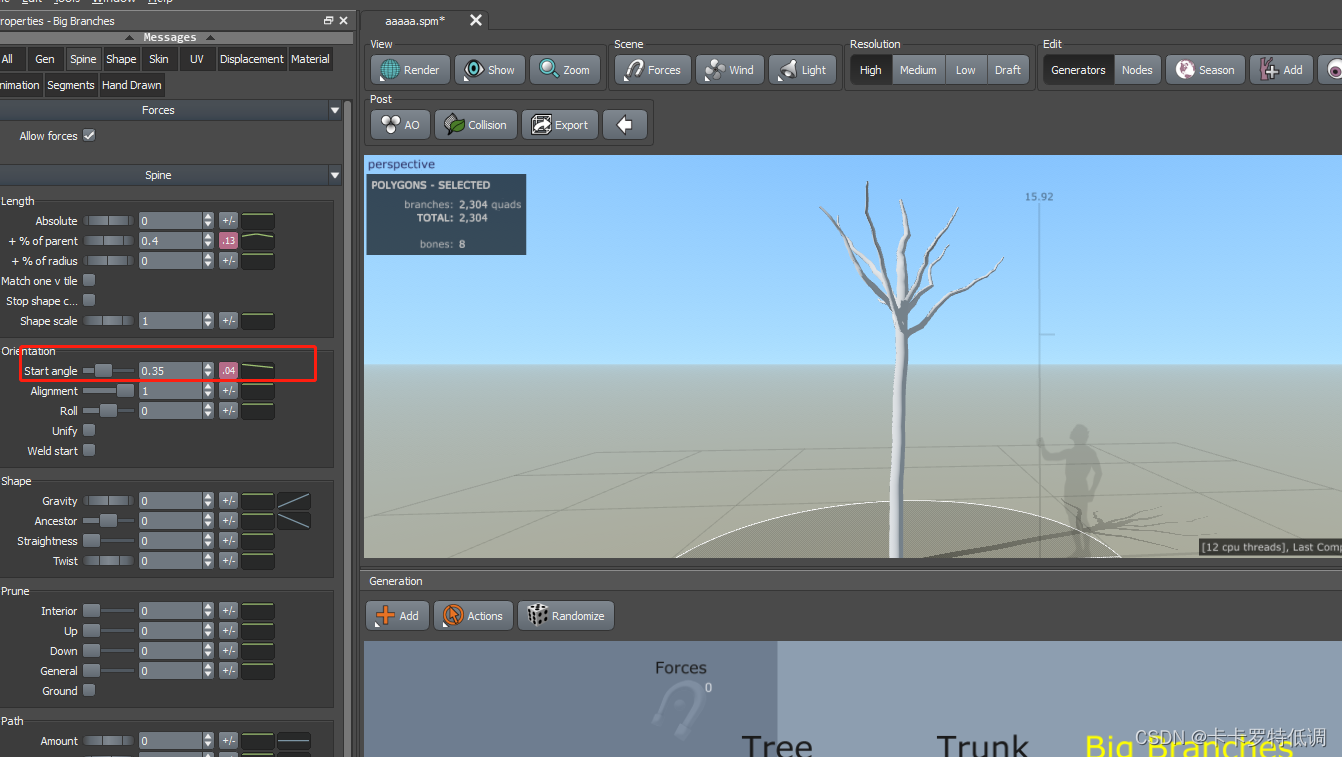Viewport: 1342px width, 757px height.
Task: Switch resolution to Medium
Action: (918, 70)
